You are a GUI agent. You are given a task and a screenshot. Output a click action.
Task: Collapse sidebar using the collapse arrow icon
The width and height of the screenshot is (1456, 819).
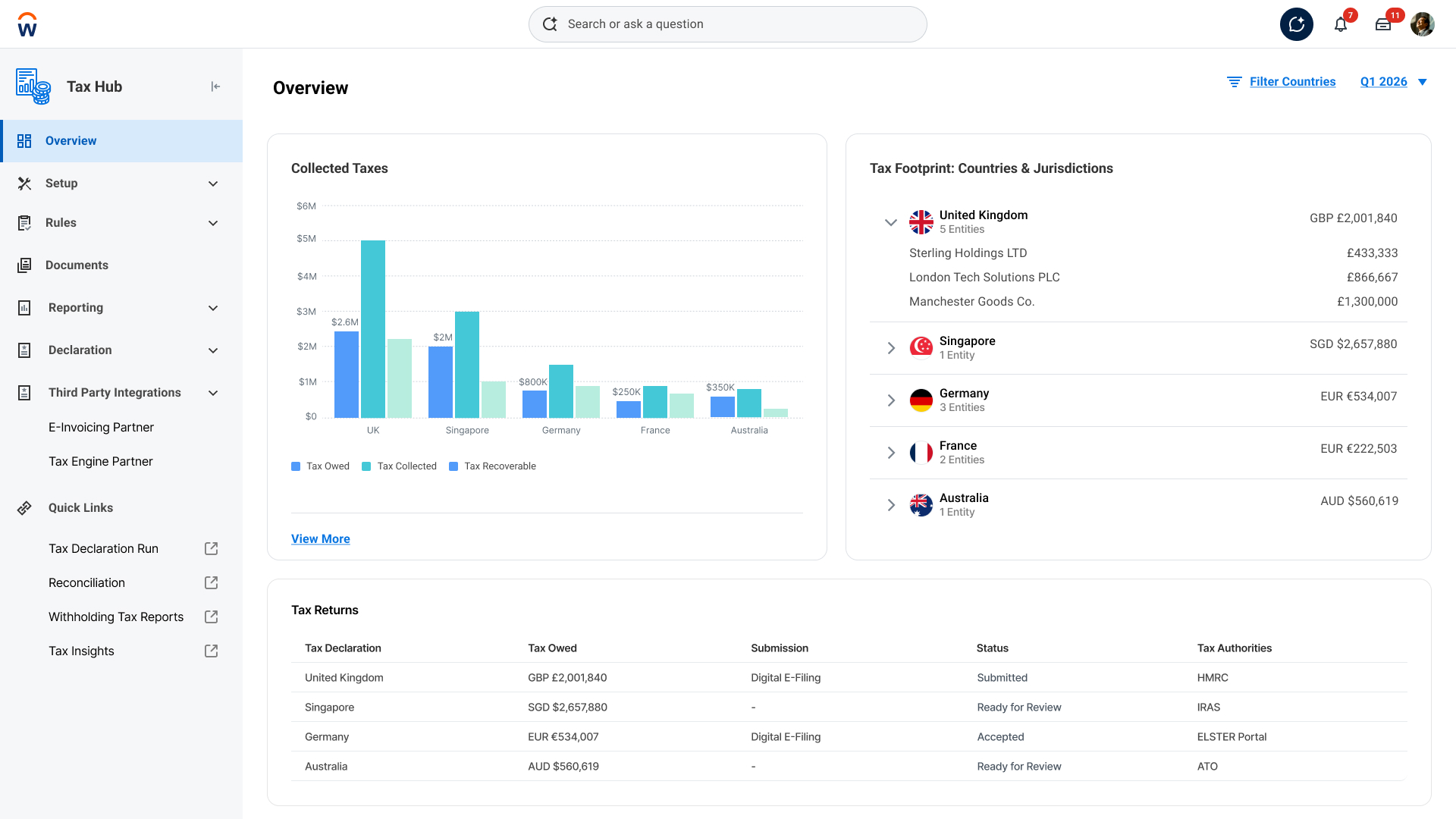(215, 86)
